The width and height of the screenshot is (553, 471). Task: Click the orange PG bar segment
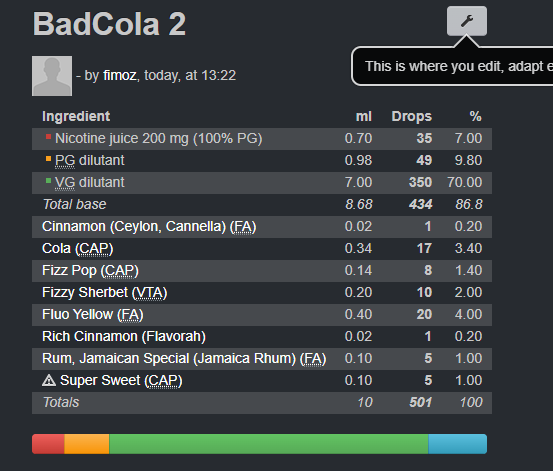pos(87,444)
